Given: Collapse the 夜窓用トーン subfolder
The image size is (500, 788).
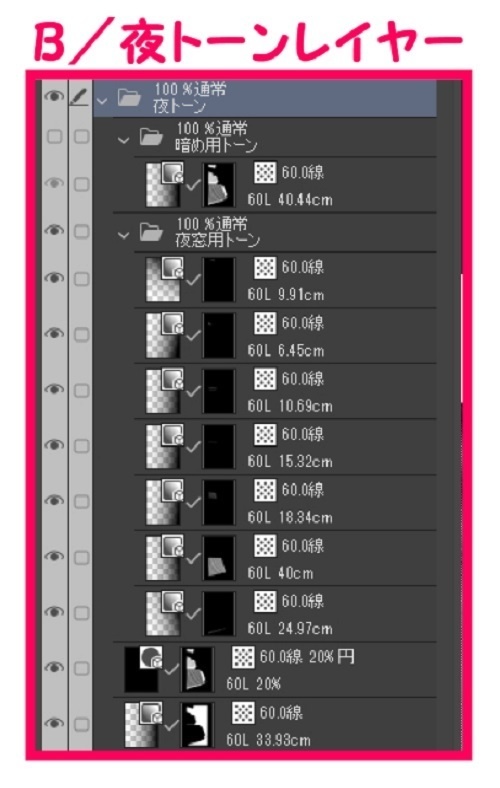Looking at the screenshot, I should (x=123, y=235).
